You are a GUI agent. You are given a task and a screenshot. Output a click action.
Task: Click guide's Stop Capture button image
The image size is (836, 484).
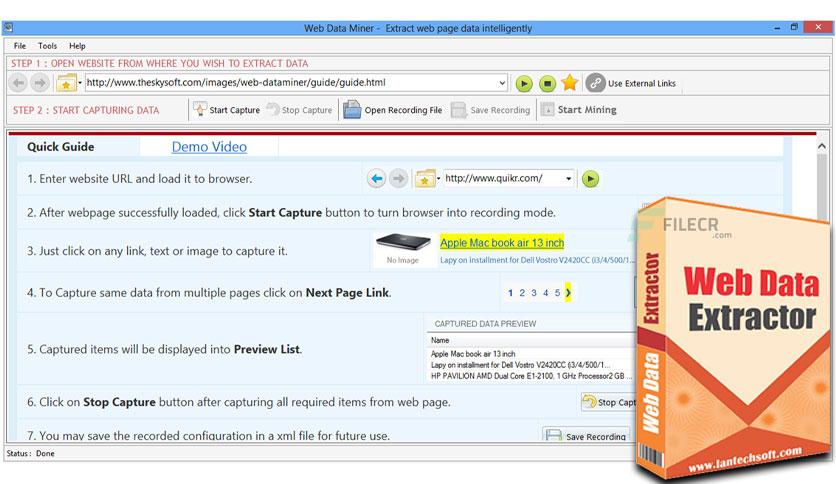609,402
